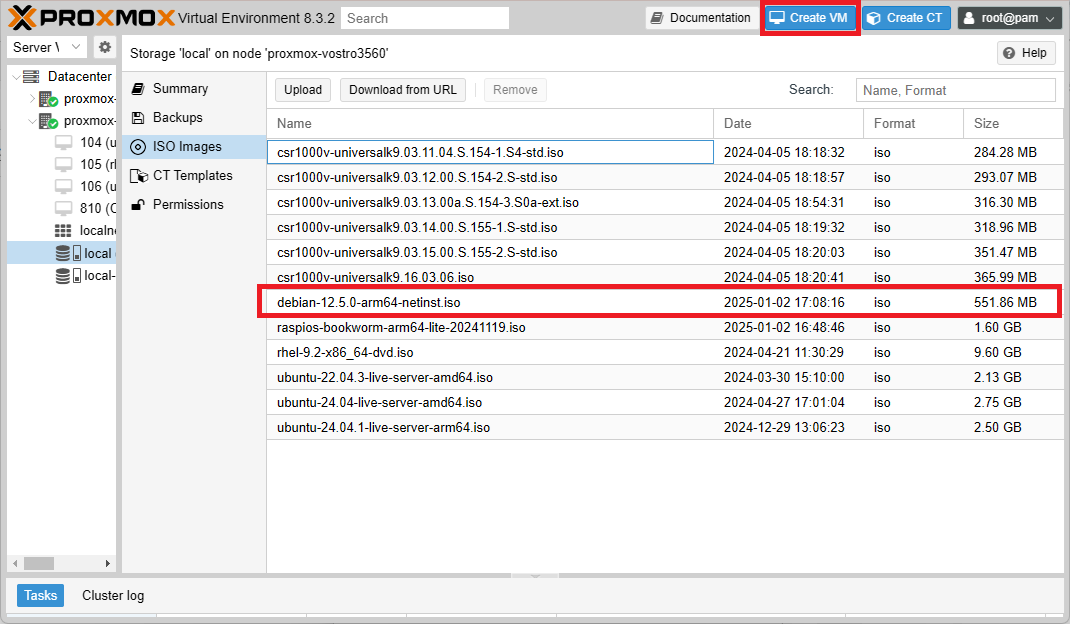The height and width of the screenshot is (625, 1070).
Task: Select VM 106 monitor icon
Action: pyautogui.click(x=63, y=186)
